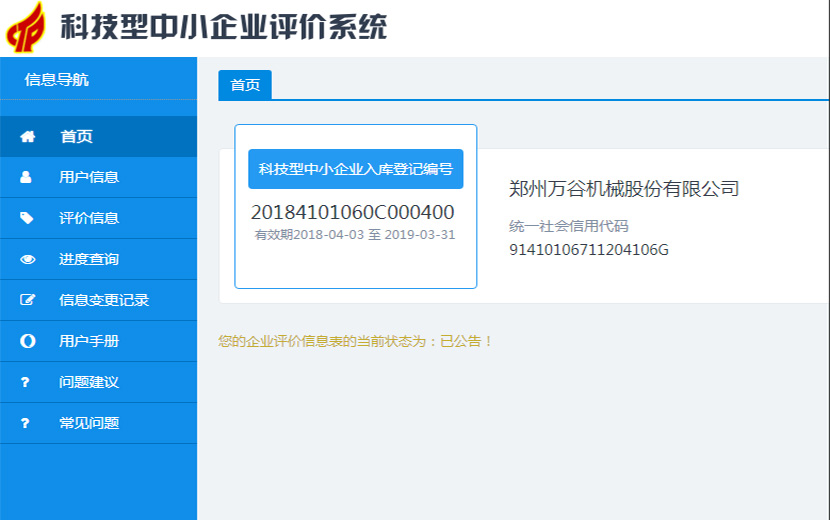Click the user icon beside 用户信息
830x520 pixels.
[27, 177]
